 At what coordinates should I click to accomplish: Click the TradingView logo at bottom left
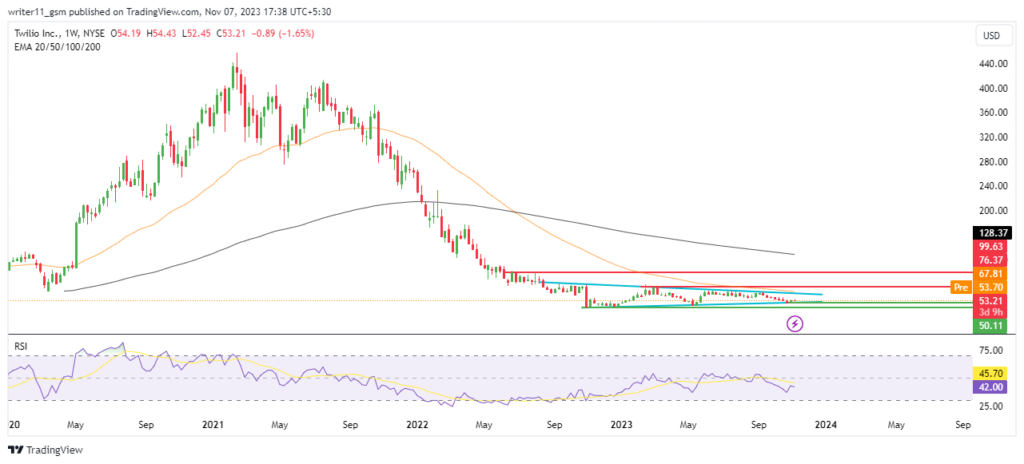[x=46, y=450]
